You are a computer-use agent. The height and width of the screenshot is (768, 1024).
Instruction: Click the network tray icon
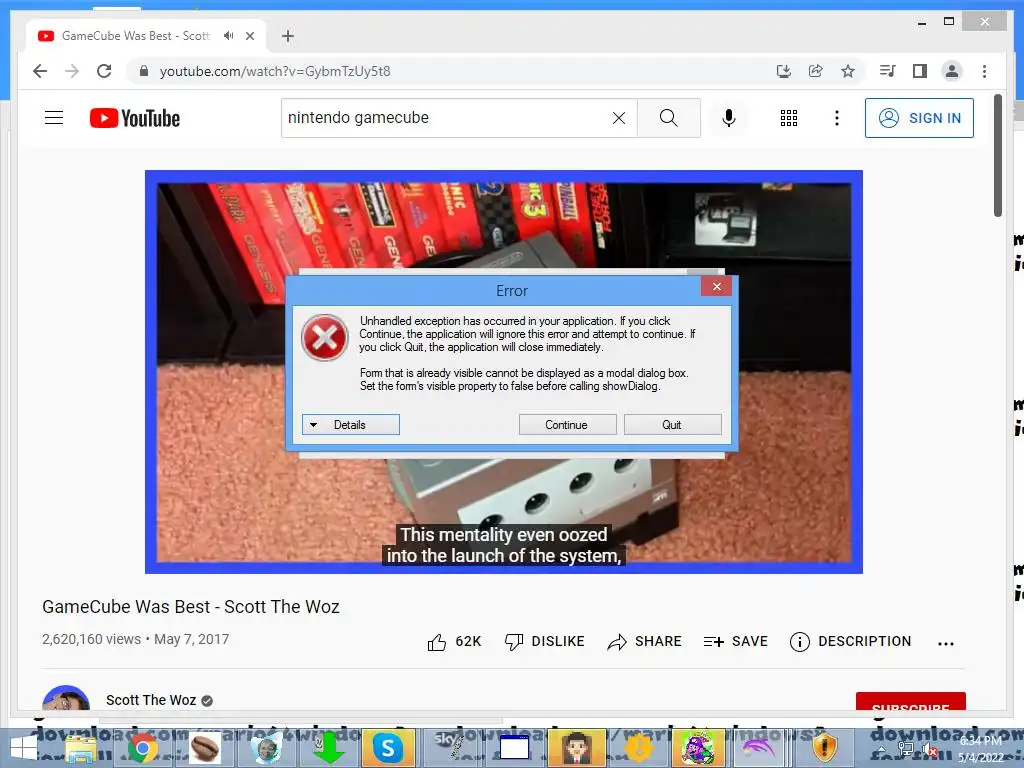tap(905, 749)
